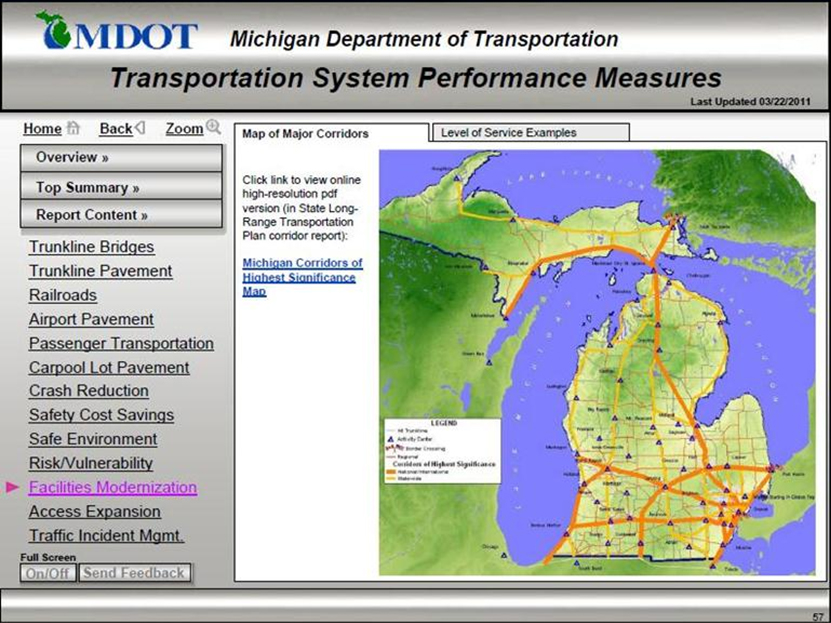
Task: Click the Transportation System Performance Measures title
Action: (416, 78)
